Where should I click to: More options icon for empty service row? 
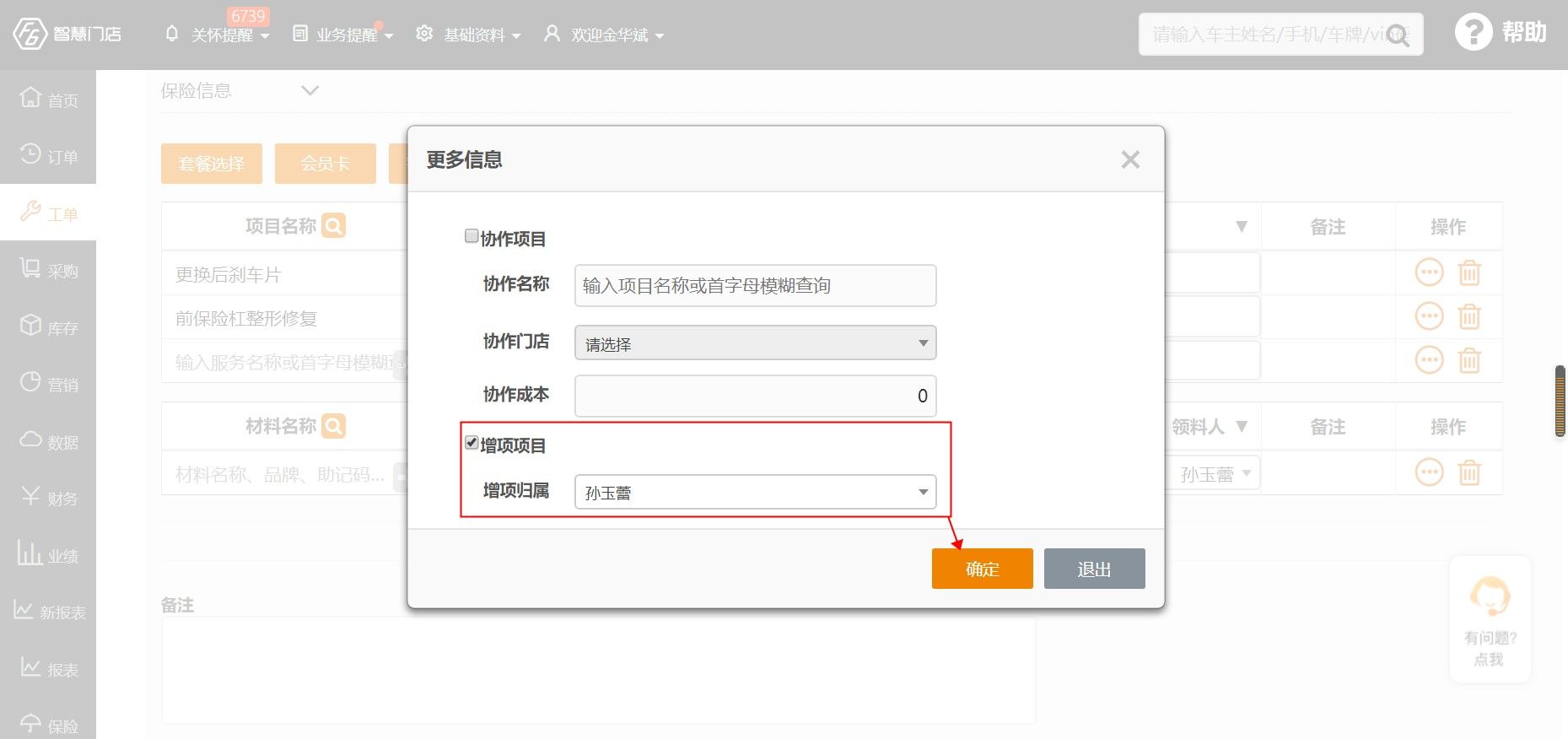coord(1429,360)
